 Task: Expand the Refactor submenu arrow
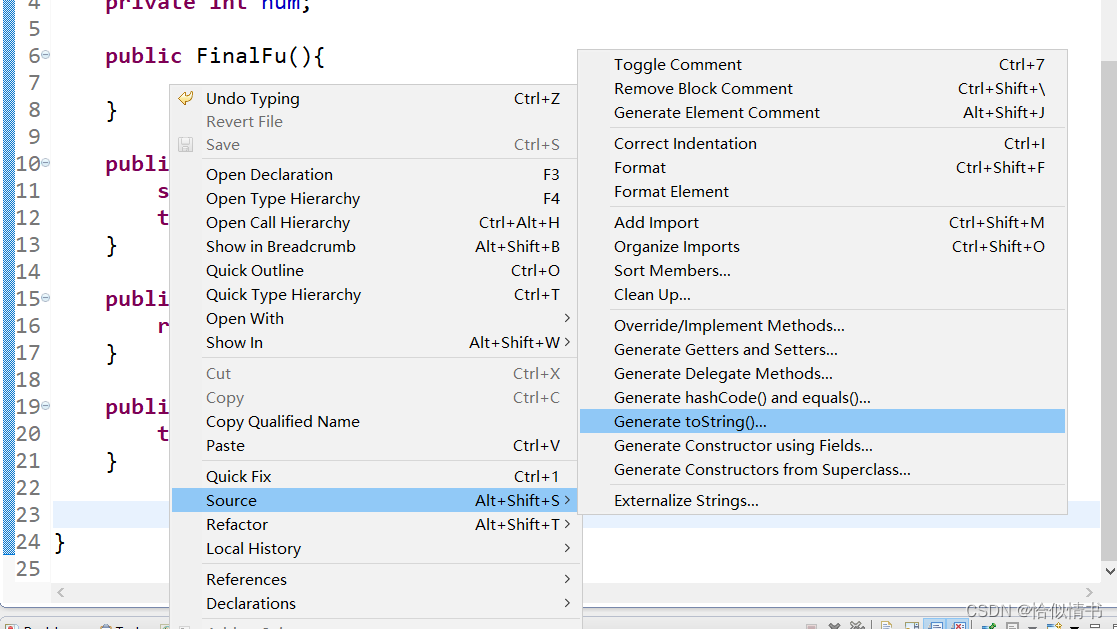point(567,524)
